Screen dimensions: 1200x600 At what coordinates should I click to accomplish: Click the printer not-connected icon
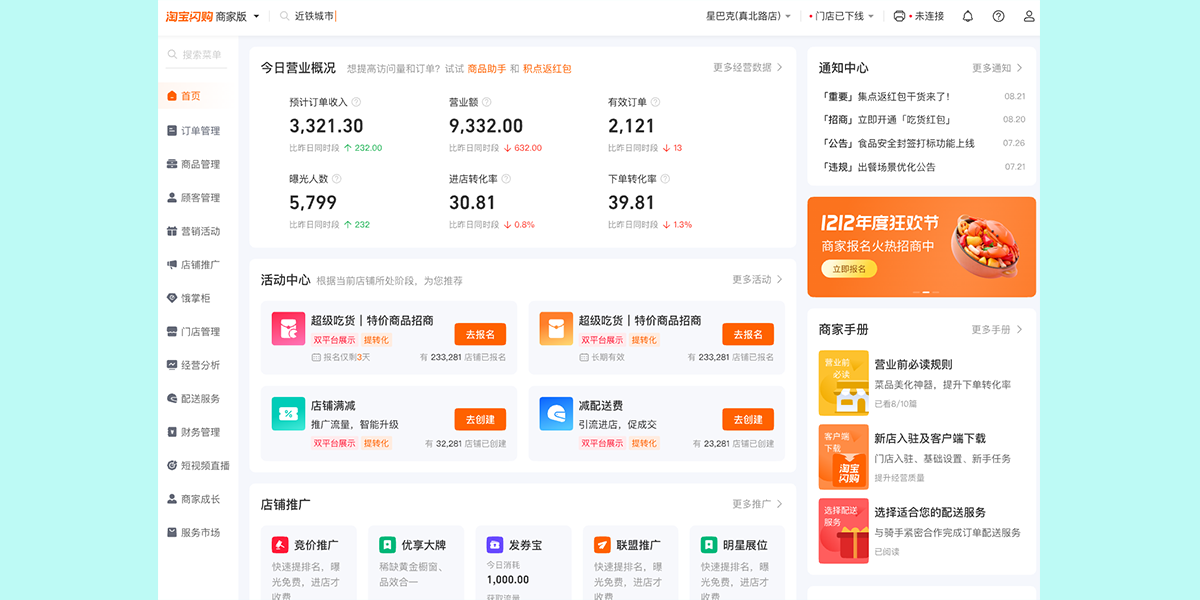click(899, 16)
